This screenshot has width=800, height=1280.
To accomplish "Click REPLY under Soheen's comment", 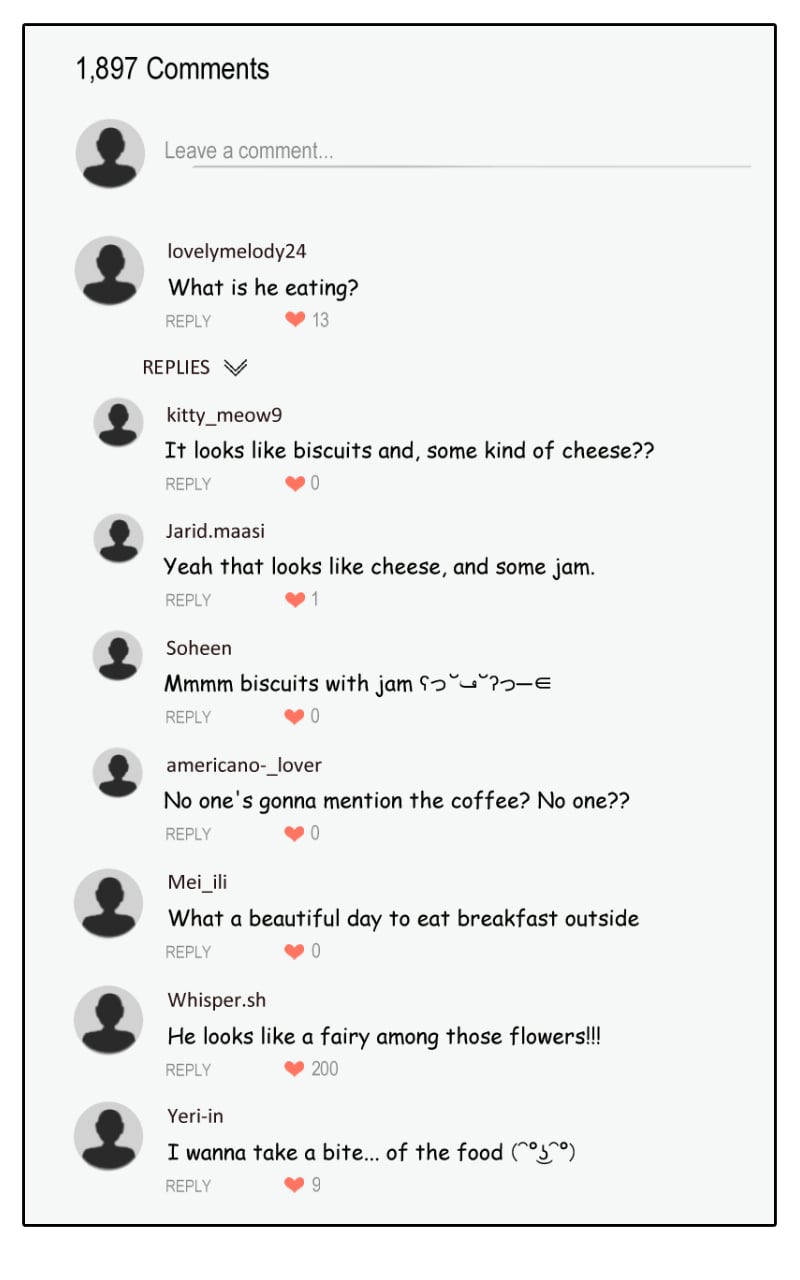I will (x=188, y=717).
